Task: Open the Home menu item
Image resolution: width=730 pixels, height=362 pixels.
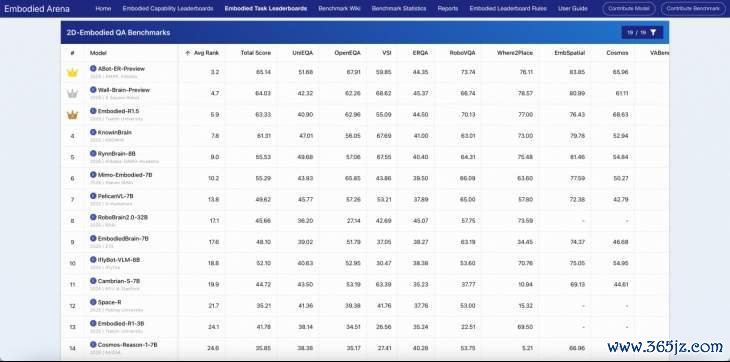Action: (103, 8)
